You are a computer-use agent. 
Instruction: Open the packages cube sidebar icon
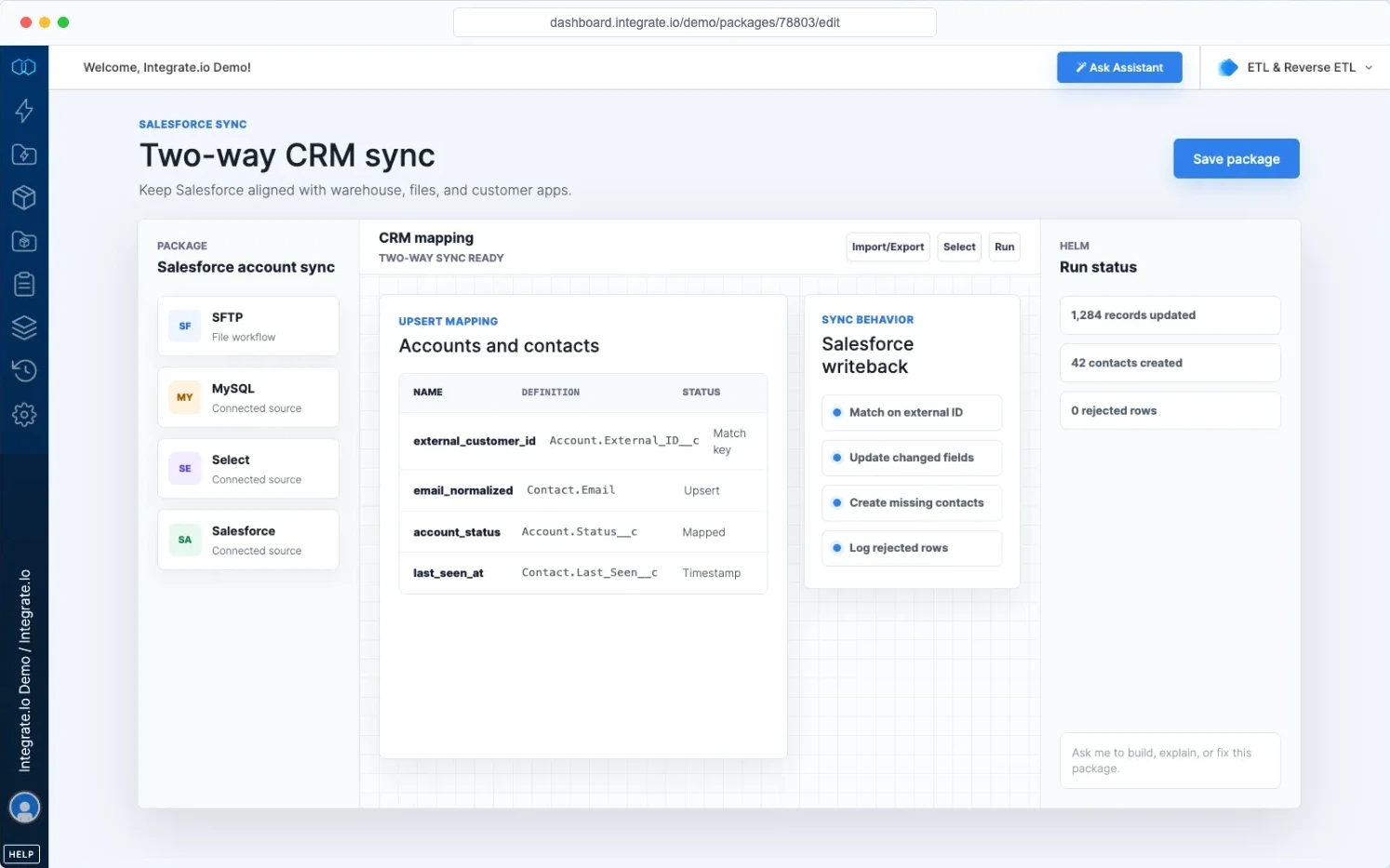(24, 197)
